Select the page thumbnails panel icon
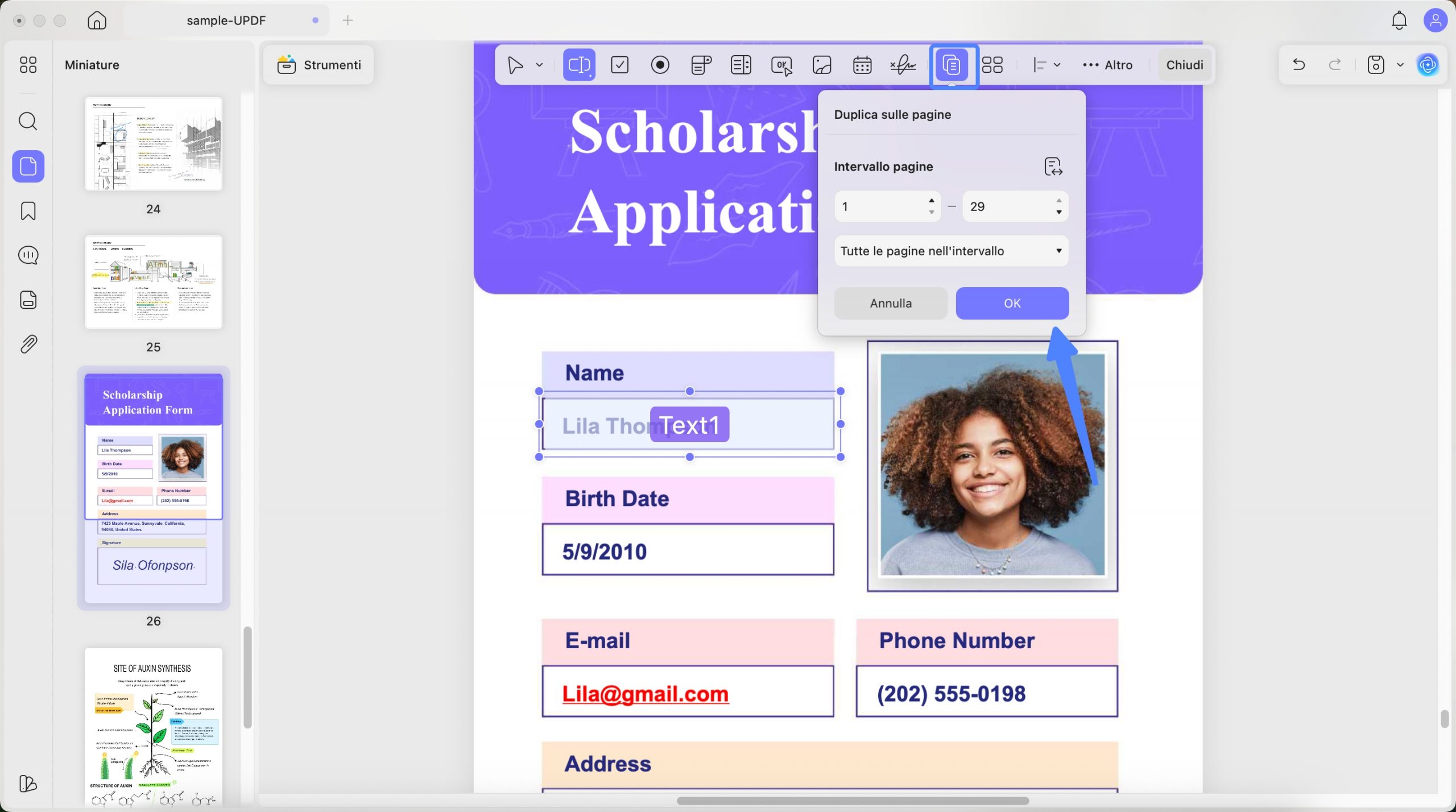Image resolution: width=1456 pixels, height=812 pixels. 28,167
